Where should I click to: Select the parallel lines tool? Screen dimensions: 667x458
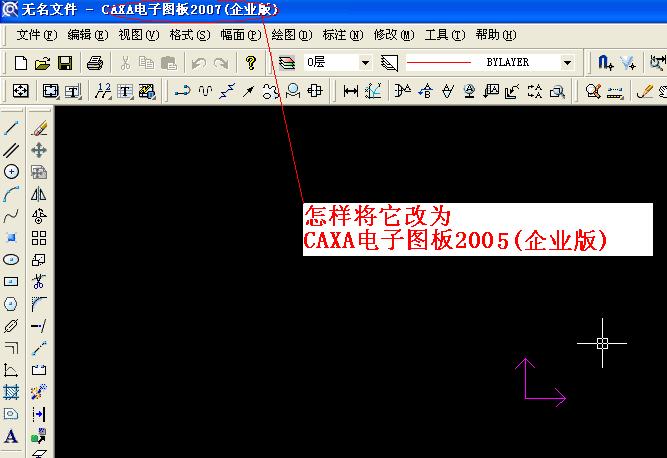pos(11,150)
